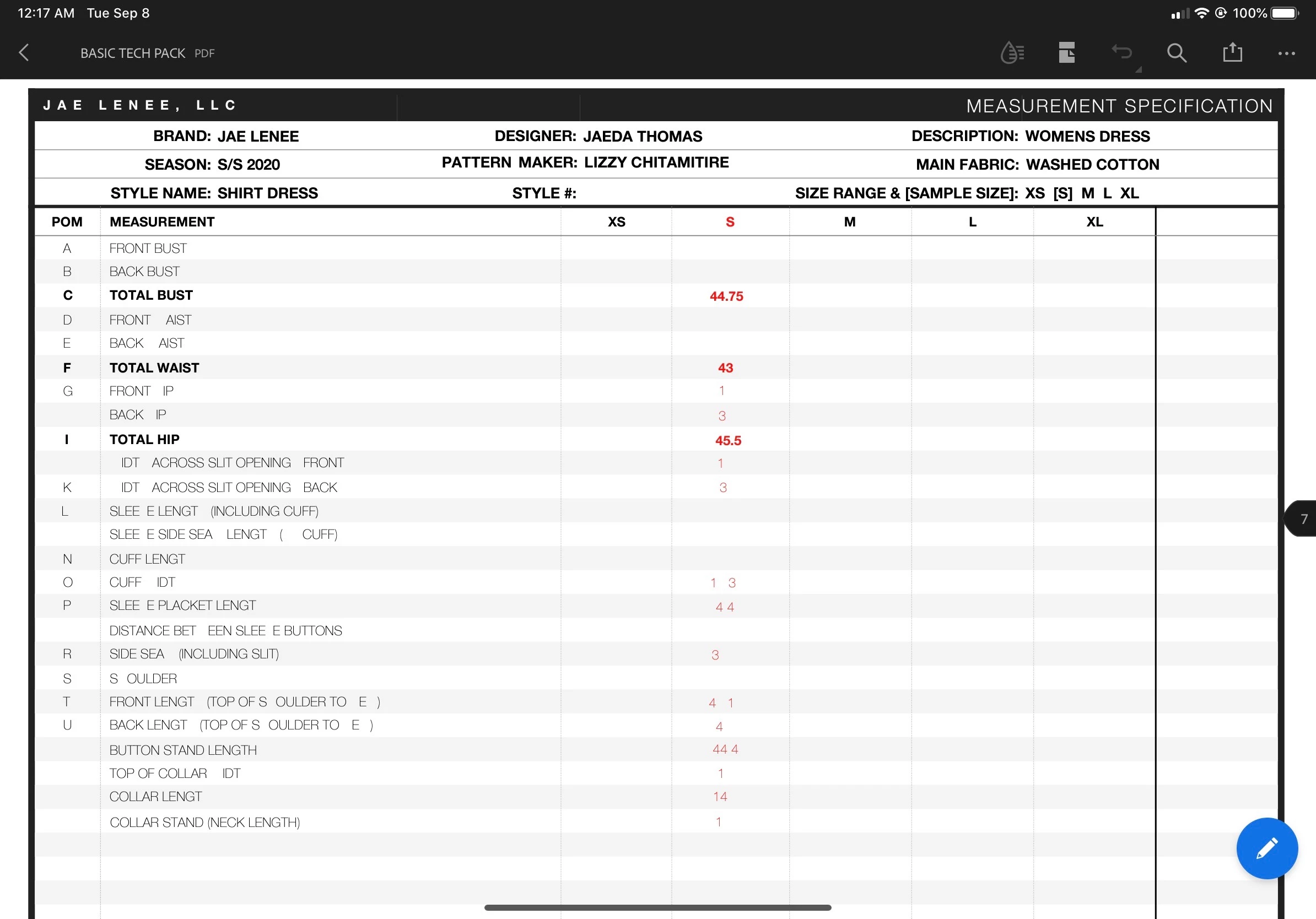This screenshot has width=1316, height=919.
Task: Tap the horizontal scroll bar at the bottom
Action: [x=657, y=907]
